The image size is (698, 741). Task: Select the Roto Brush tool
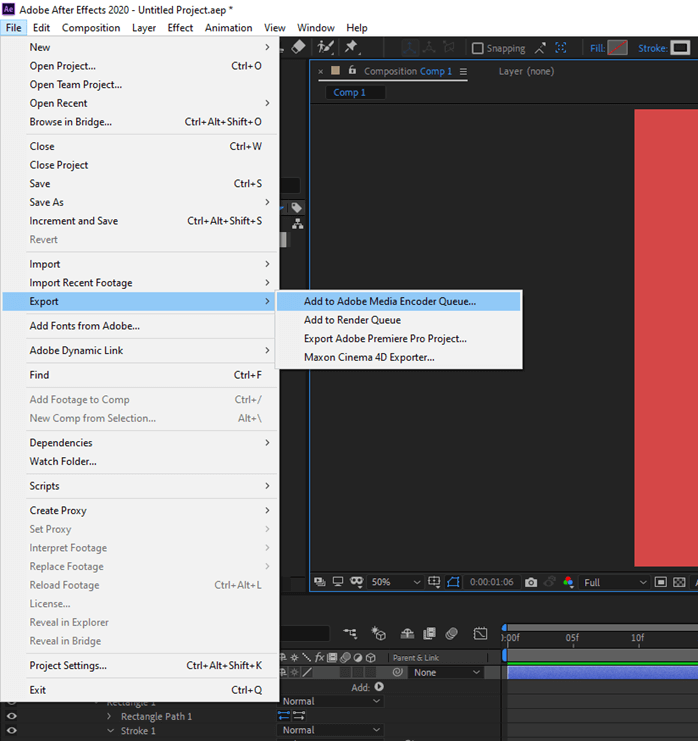pyautogui.click(x=325, y=47)
